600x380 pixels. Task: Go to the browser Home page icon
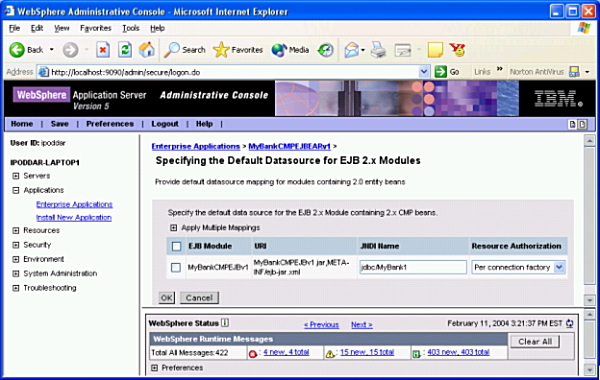tap(147, 50)
